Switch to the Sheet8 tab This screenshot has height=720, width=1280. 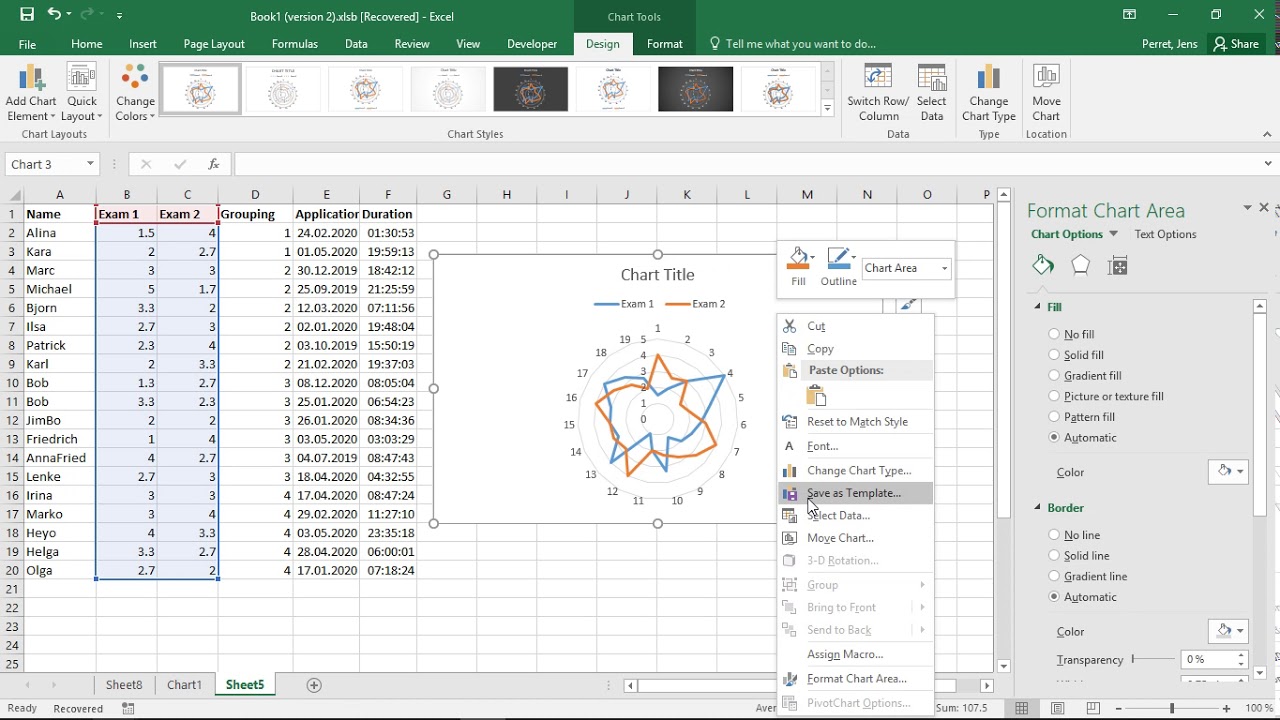pos(124,685)
